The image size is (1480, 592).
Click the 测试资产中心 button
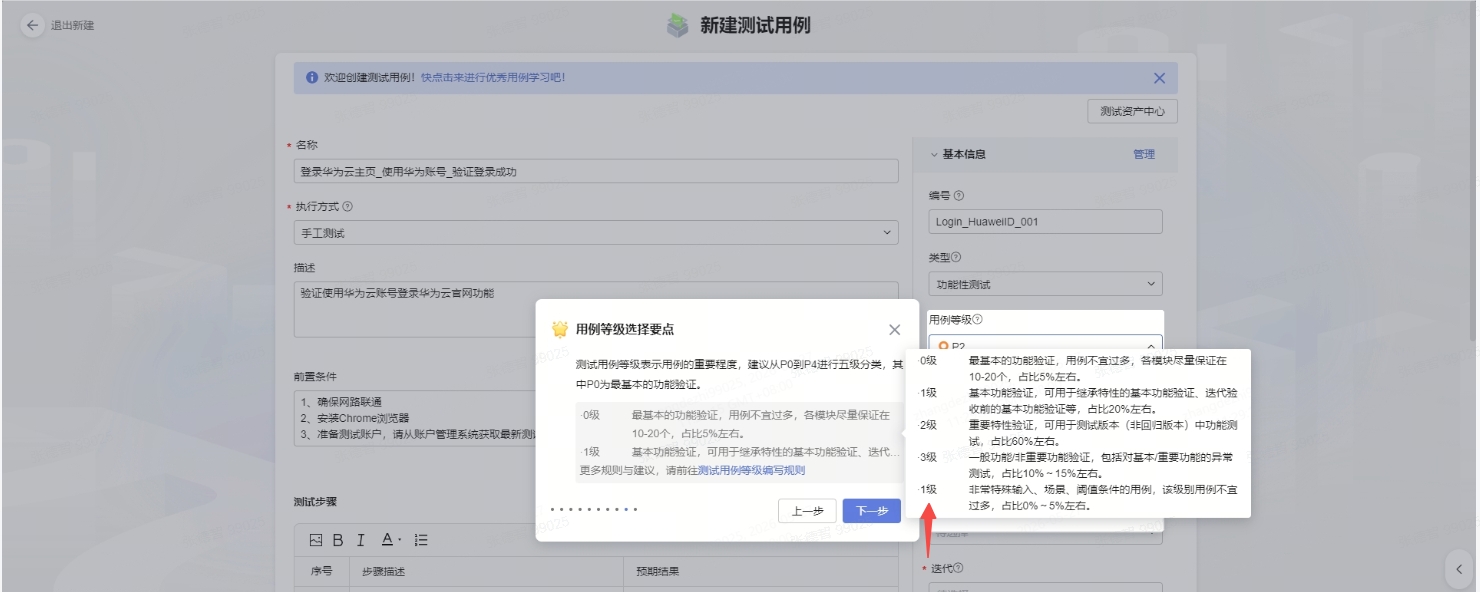pos(1132,111)
